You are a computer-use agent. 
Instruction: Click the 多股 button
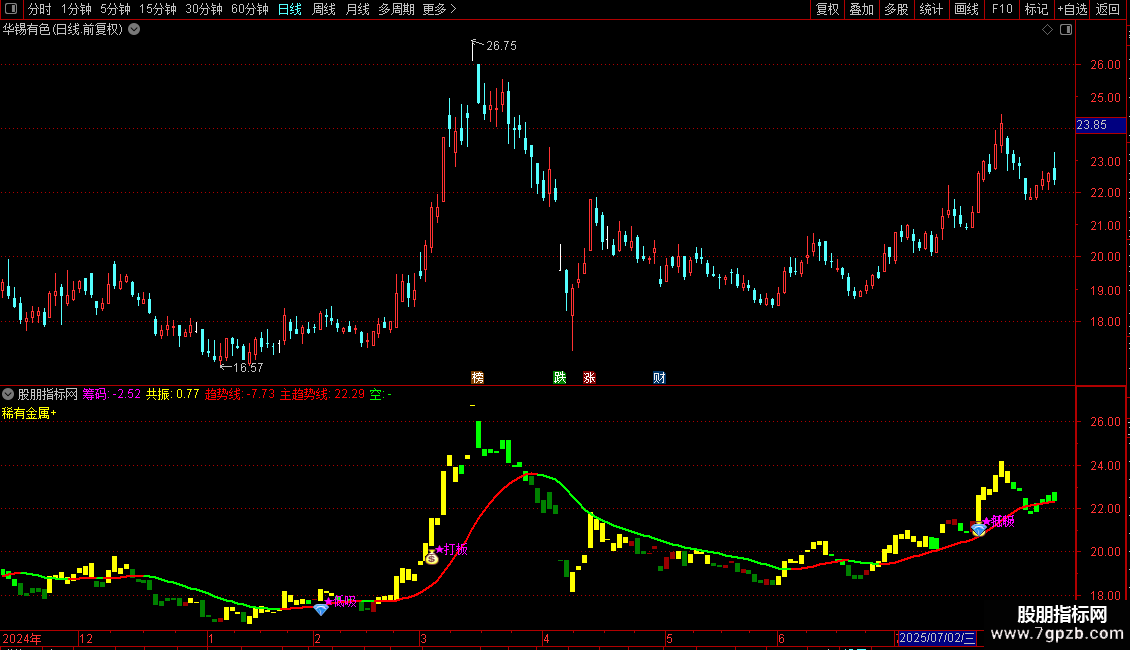pos(897,9)
